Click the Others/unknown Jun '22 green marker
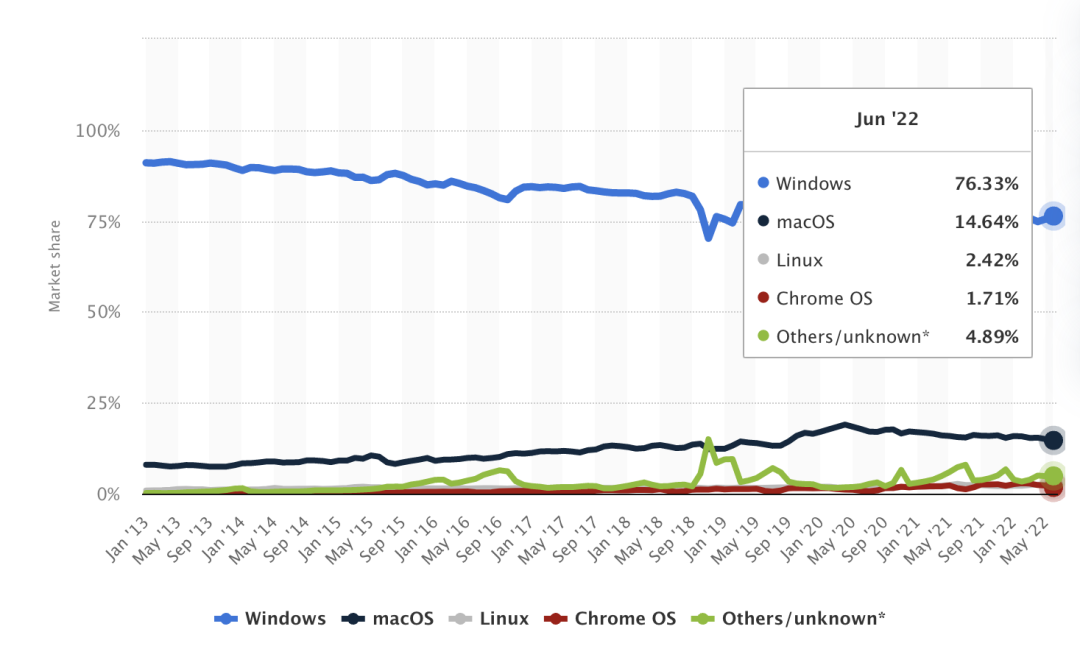The height and width of the screenshot is (657, 1080). (1053, 476)
